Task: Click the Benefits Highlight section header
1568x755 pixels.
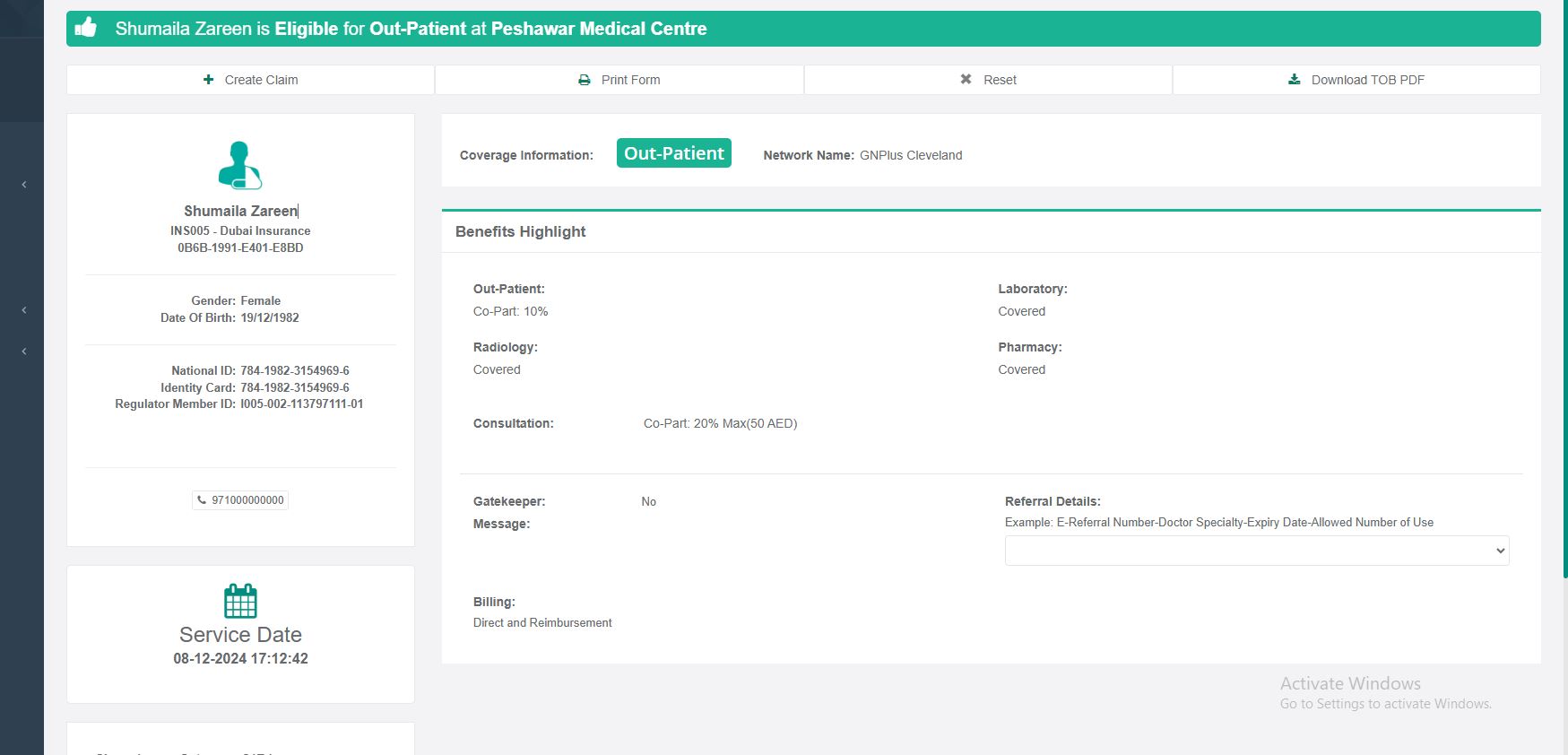Action: click(x=520, y=231)
